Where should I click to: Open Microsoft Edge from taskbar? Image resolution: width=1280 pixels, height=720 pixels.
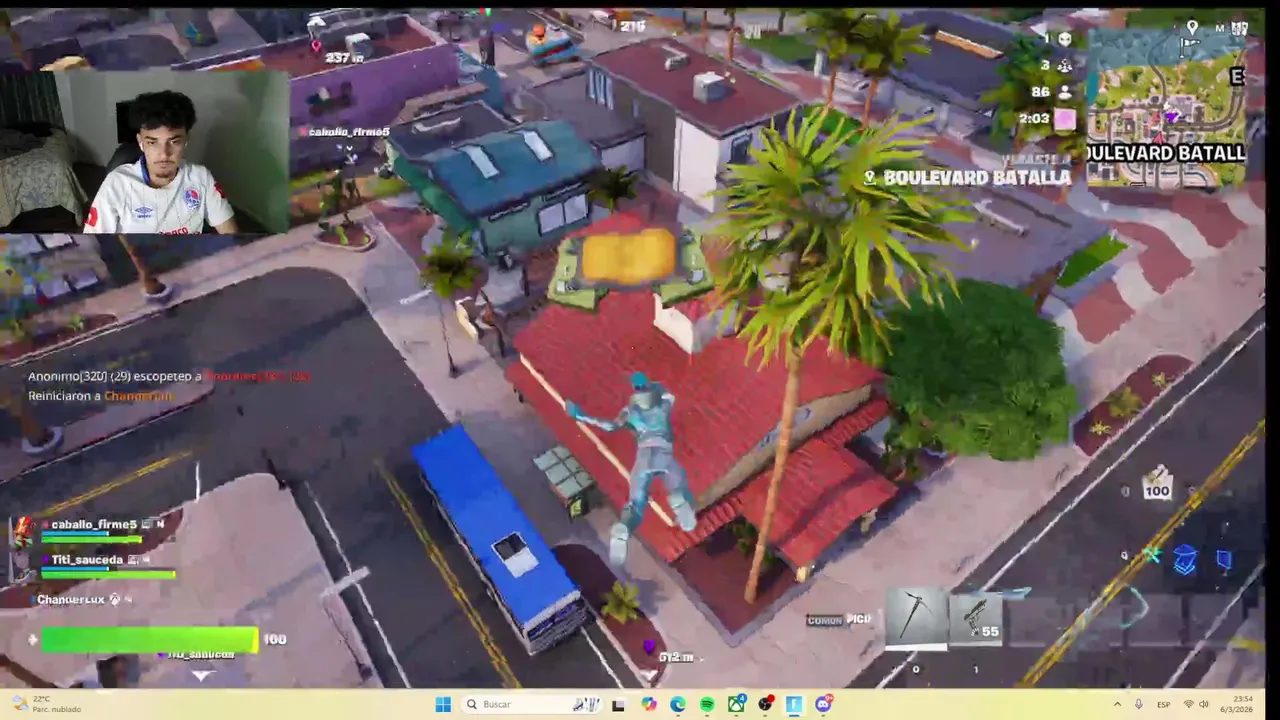coord(678,704)
